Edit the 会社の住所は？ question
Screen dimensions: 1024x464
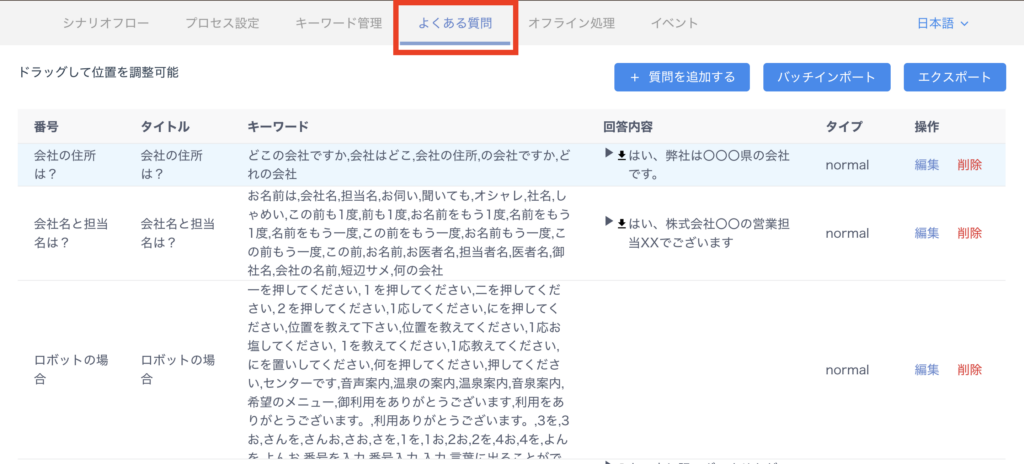click(x=926, y=165)
